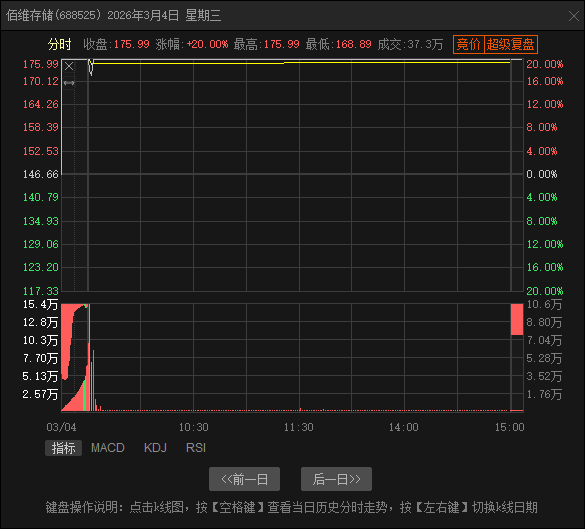
Task: Open 超级复盘 super review
Action: tap(510, 44)
